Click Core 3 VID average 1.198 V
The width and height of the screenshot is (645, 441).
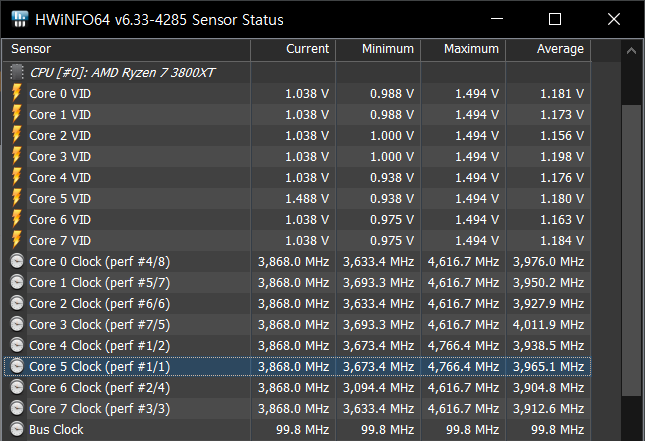coord(562,157)
